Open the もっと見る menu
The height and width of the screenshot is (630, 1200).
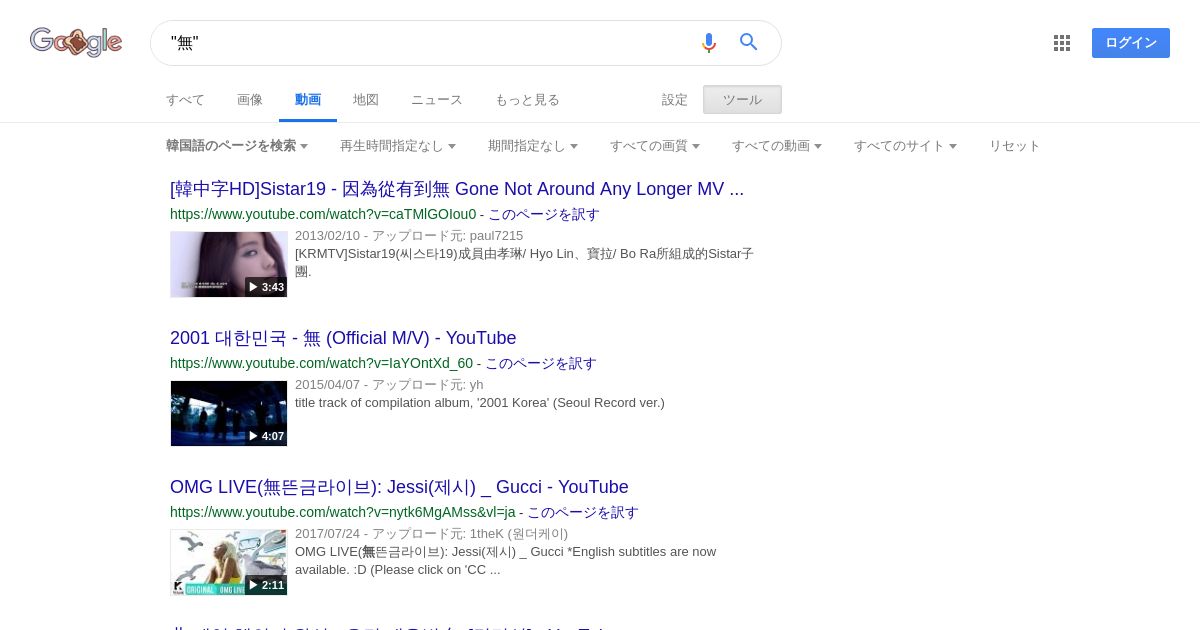(527, 100)
